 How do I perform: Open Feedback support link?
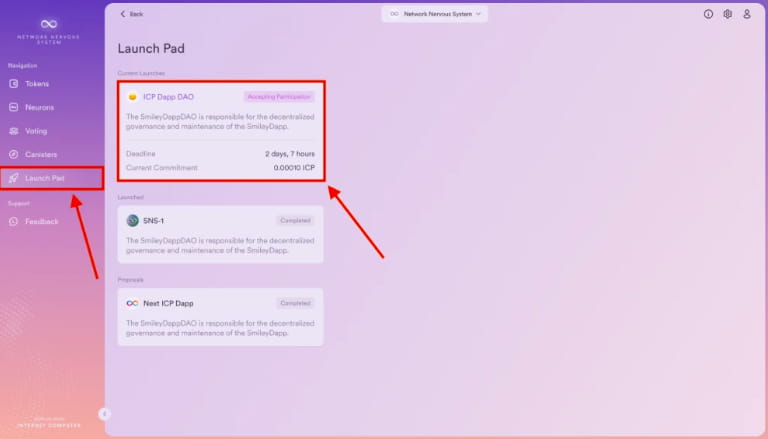pos(42,221)
